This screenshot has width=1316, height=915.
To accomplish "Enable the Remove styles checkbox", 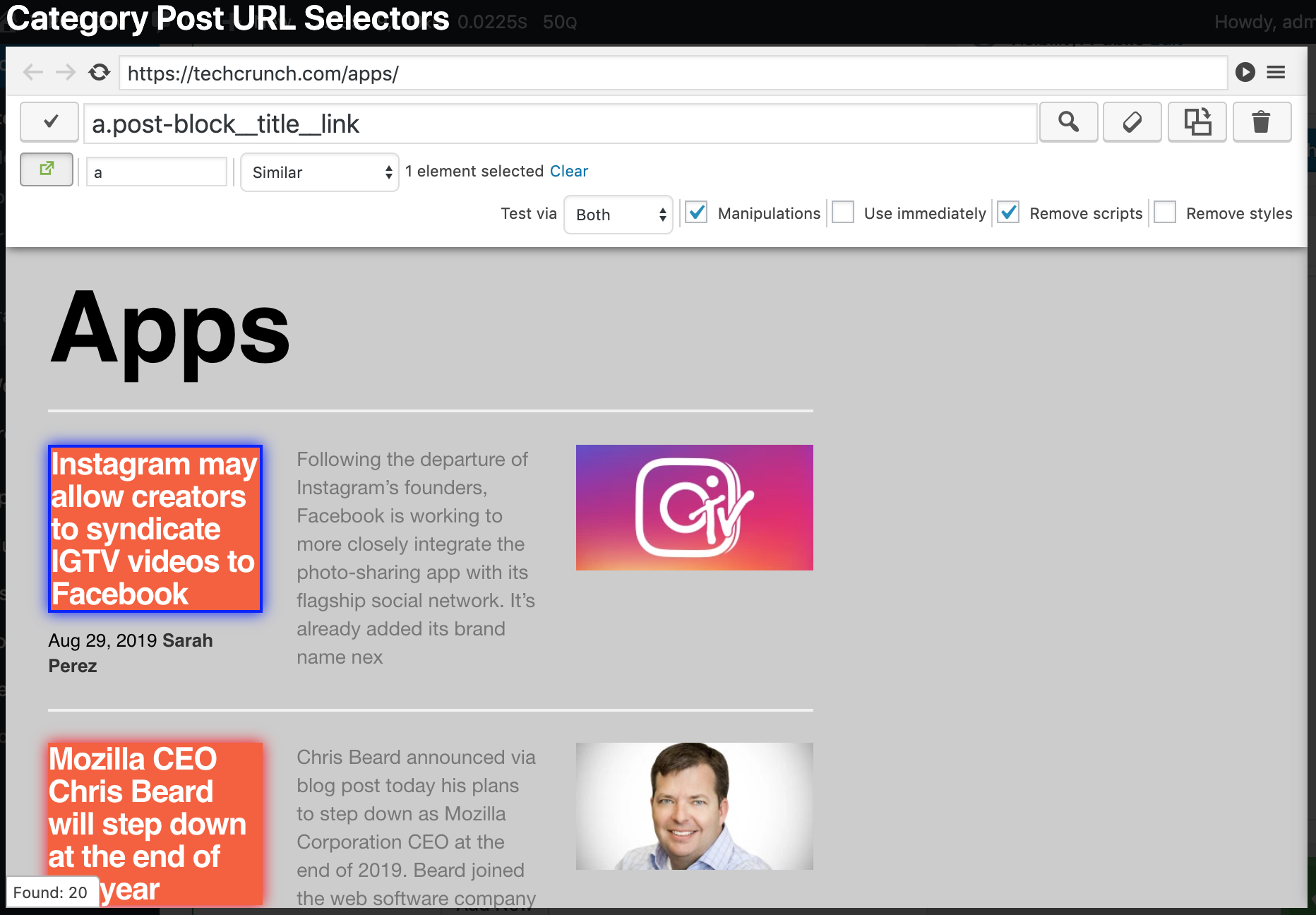I will [x=1165, y=213].
